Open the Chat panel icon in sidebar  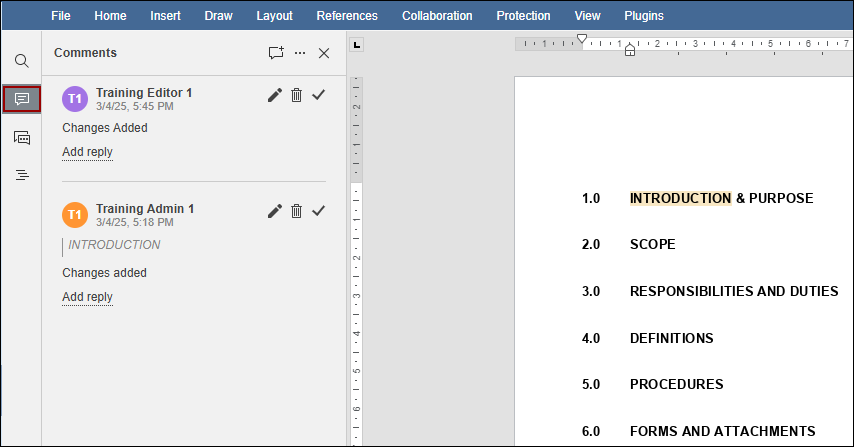[21, 137]
